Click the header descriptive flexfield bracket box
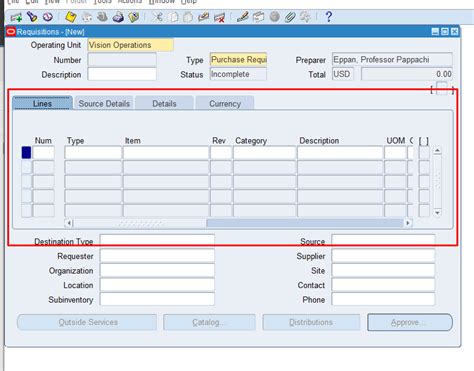Screen dimensions: 474x371 [442, 88]
